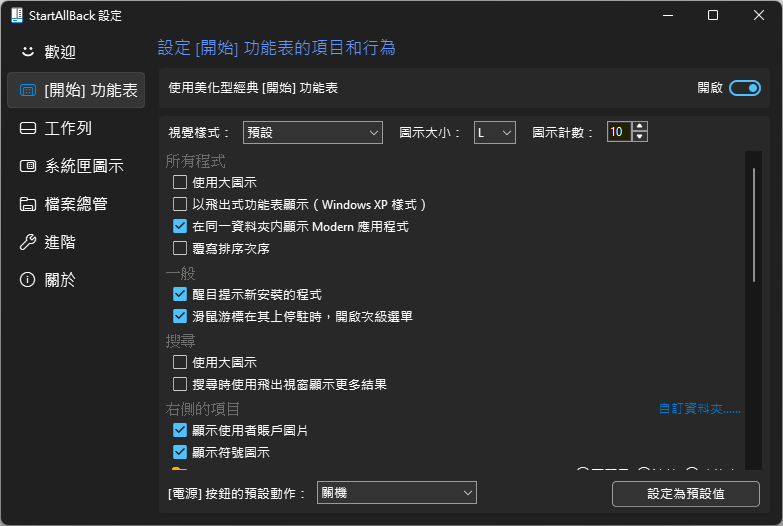Click the 系統匣圖示 tray icon
The width and height of the screenshot is (783, 526).
[x=28, y=166]
